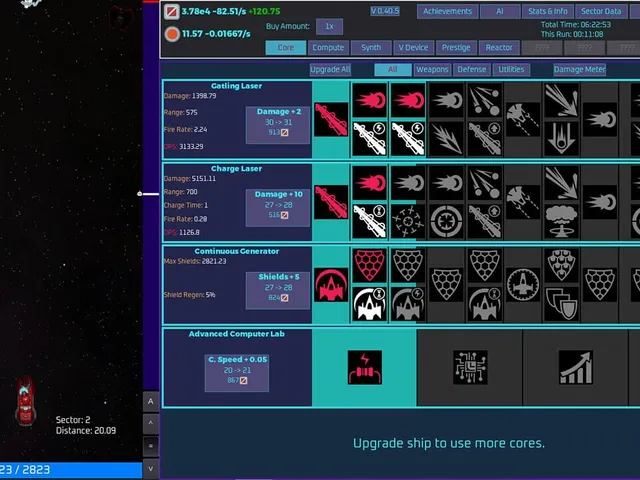Screen dimensions: 640x480
Task: Click the gray downward meteor icon in Gatling row
Action: [x=561, y=139]
